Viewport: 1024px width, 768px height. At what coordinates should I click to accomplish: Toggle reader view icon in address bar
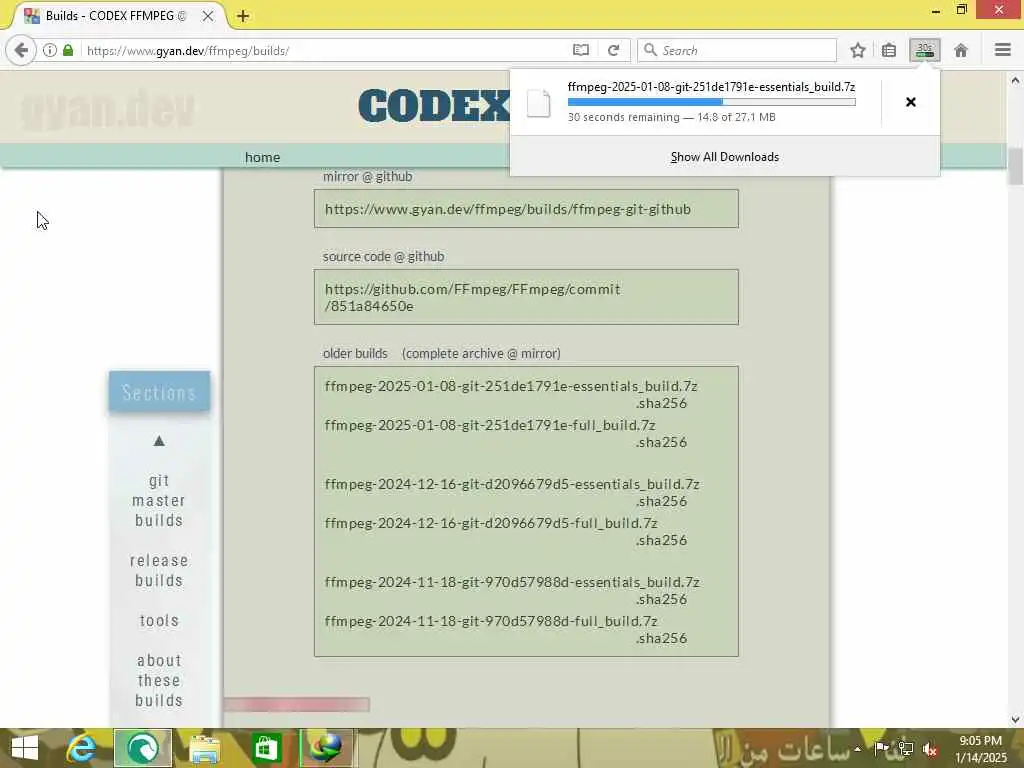click(x=581, y=50)
